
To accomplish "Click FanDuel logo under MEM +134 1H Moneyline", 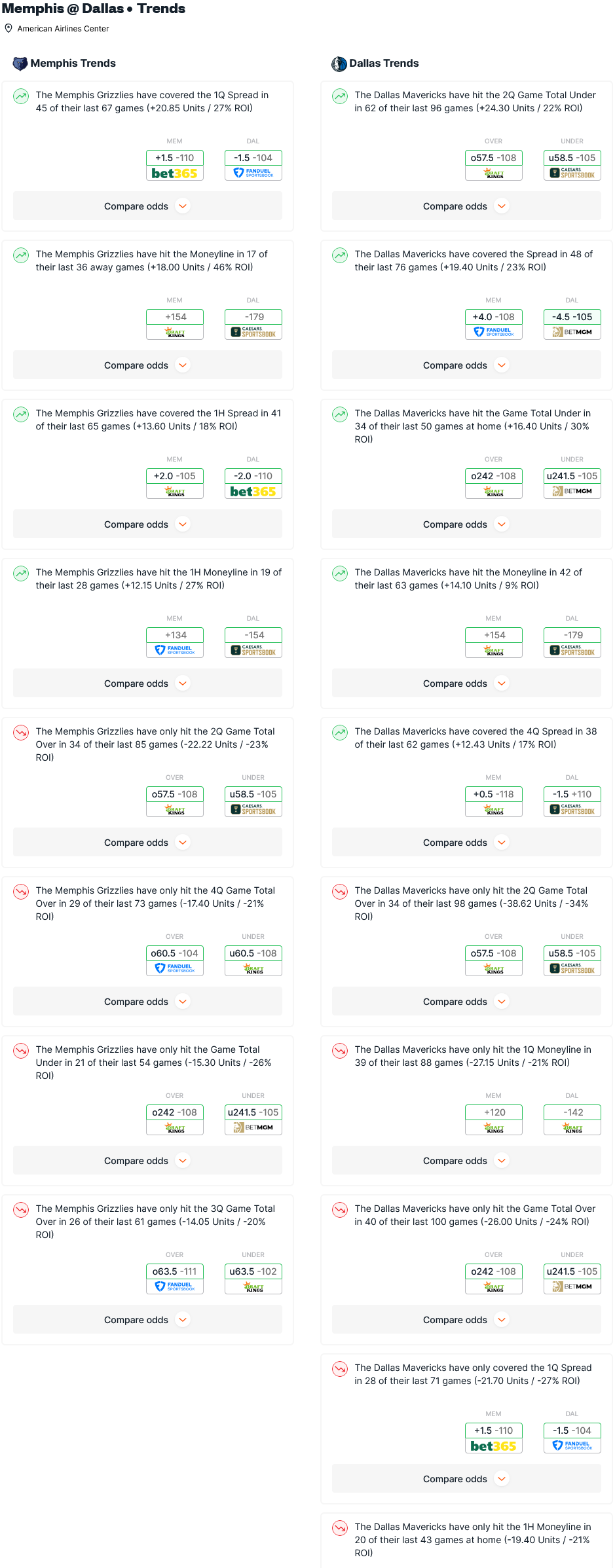I will pyautogui.click(x=174, y=650).
